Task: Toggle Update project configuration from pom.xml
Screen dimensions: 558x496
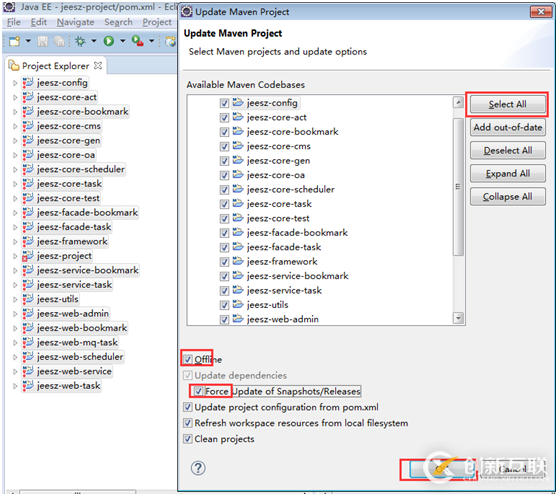Action: click(x=188, y=407)
